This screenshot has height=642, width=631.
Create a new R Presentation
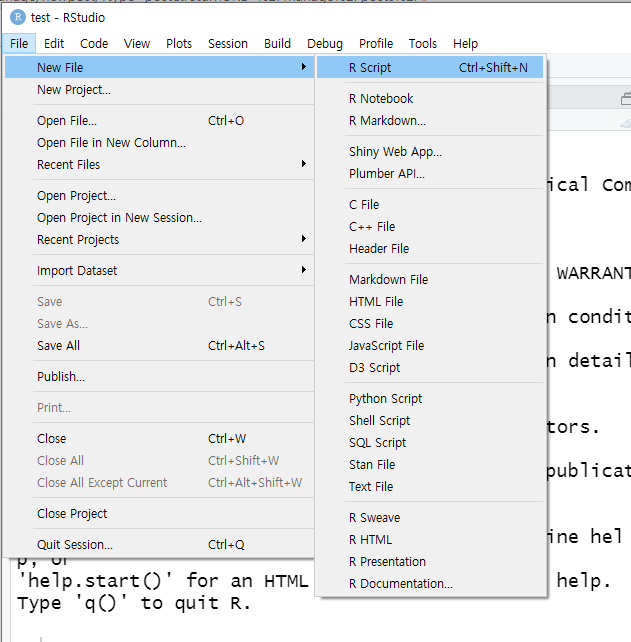[x=430, y=561]
